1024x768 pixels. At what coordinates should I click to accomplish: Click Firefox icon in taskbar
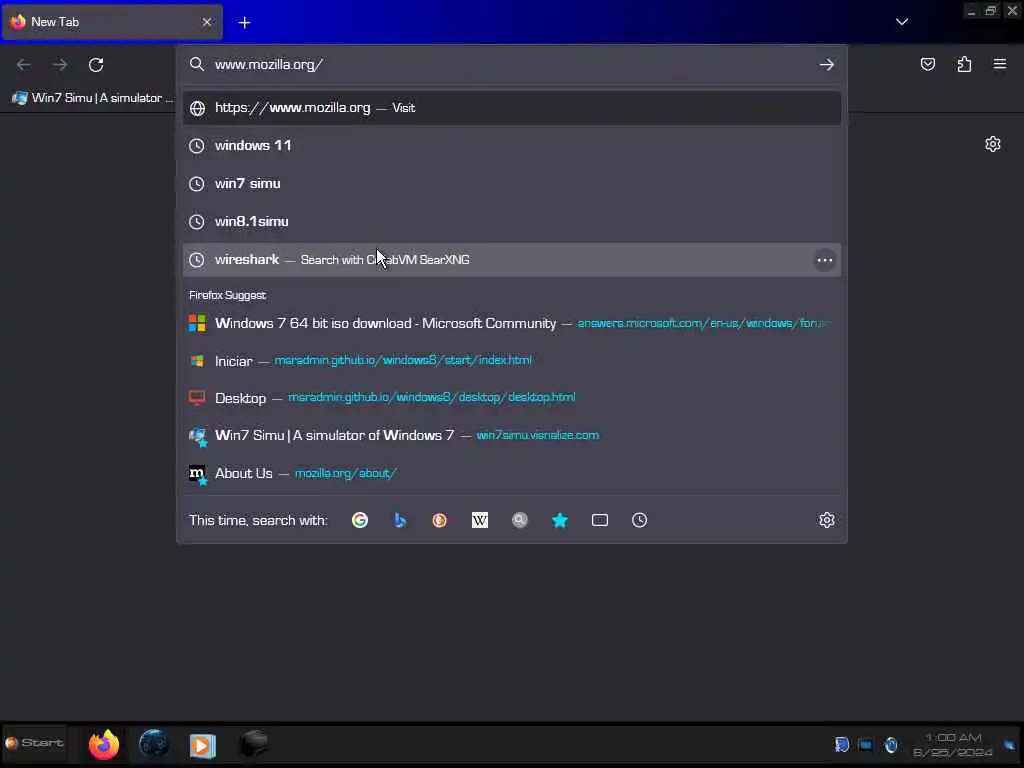[104, 744]
